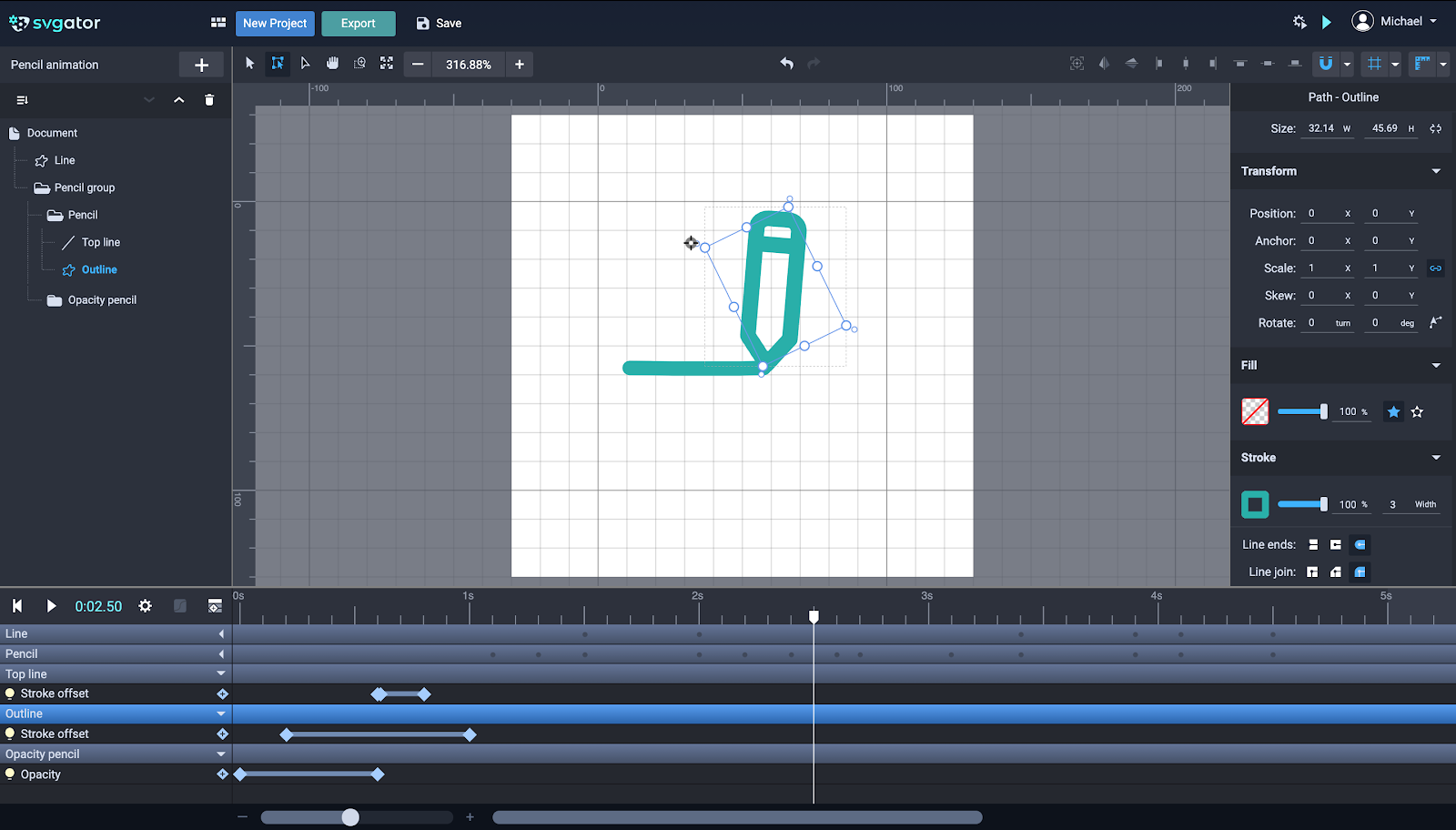This screenshot has width=1456, height=830.
Task: Collapse the Outline timeline row
Action: 221,714
